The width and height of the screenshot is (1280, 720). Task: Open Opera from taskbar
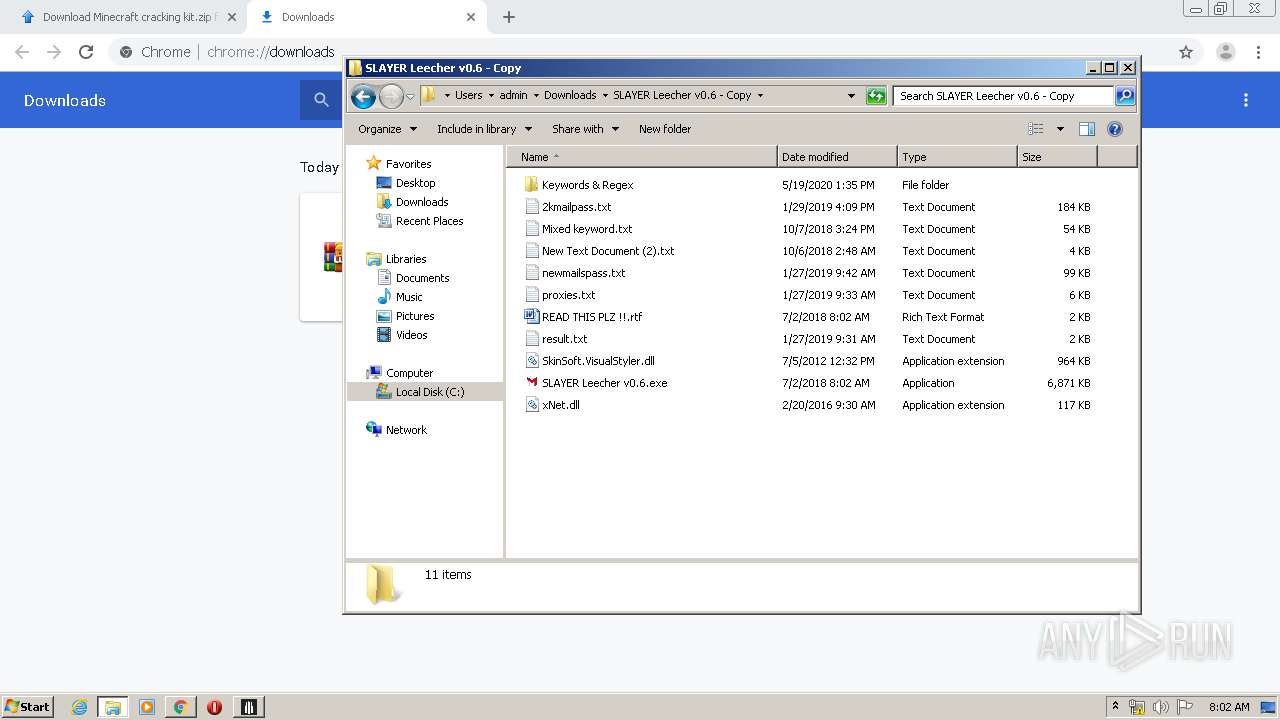pyautogui.click(x=214, y=707)
